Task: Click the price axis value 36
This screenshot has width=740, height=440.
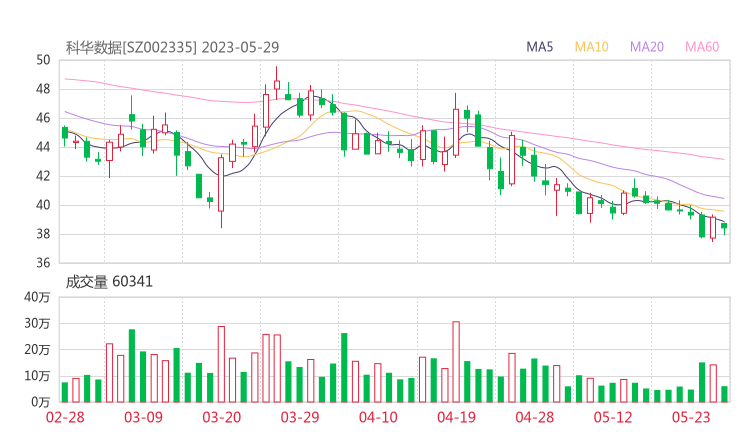Action: [43, 262]
